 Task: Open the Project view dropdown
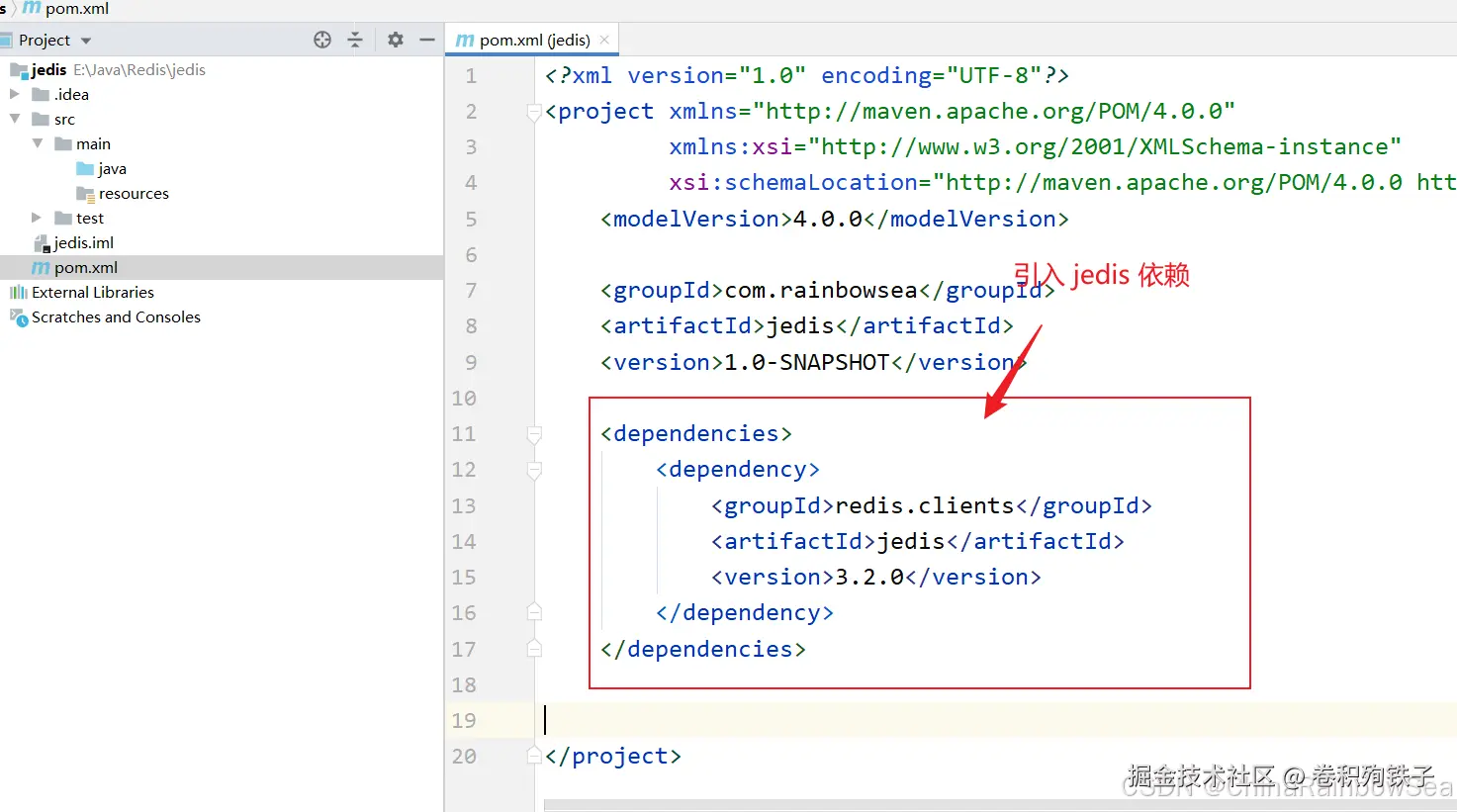(86, 41)
